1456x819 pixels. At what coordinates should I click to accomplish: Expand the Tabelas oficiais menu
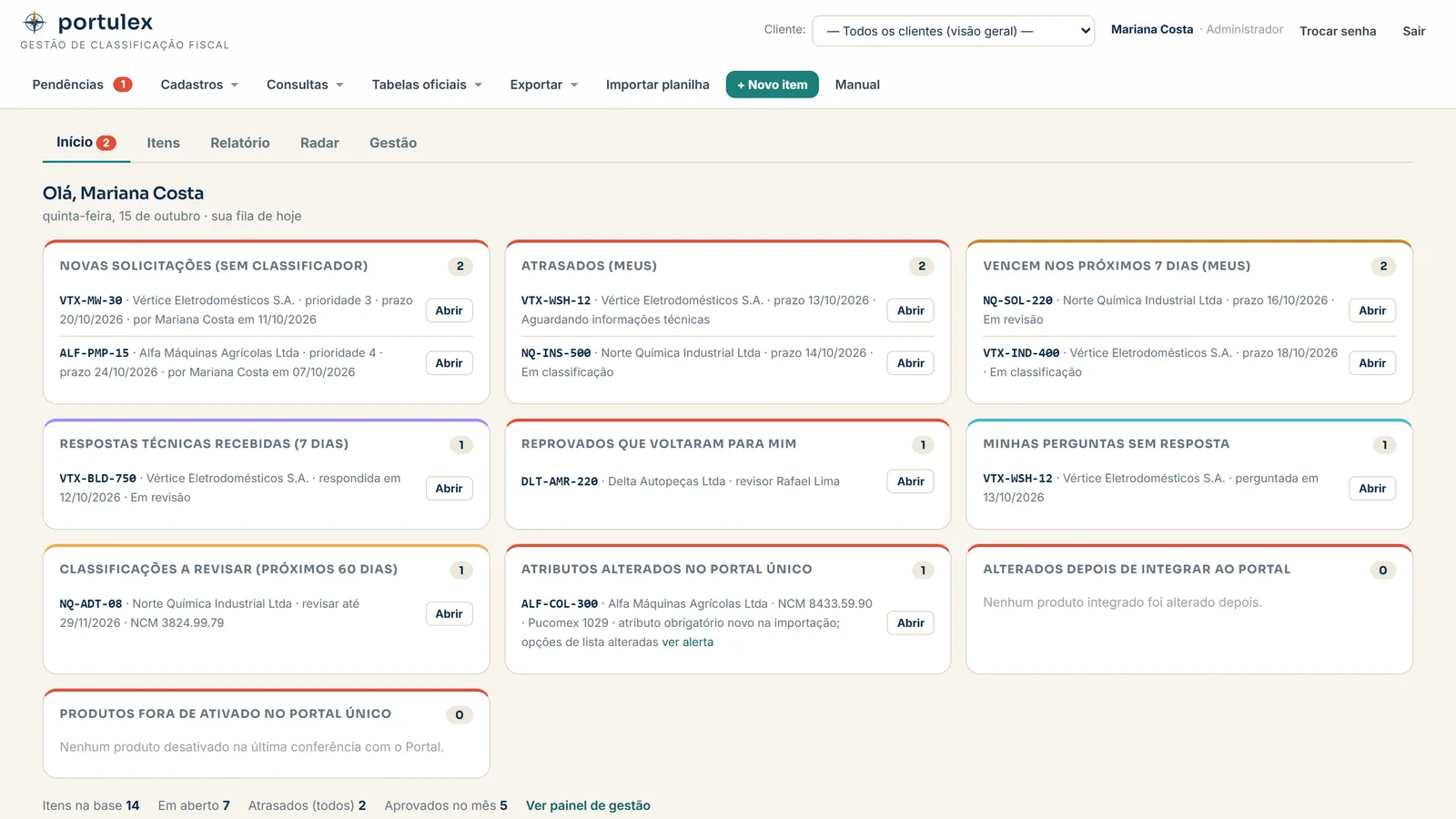pyautogui.click(x=427, y=85)
